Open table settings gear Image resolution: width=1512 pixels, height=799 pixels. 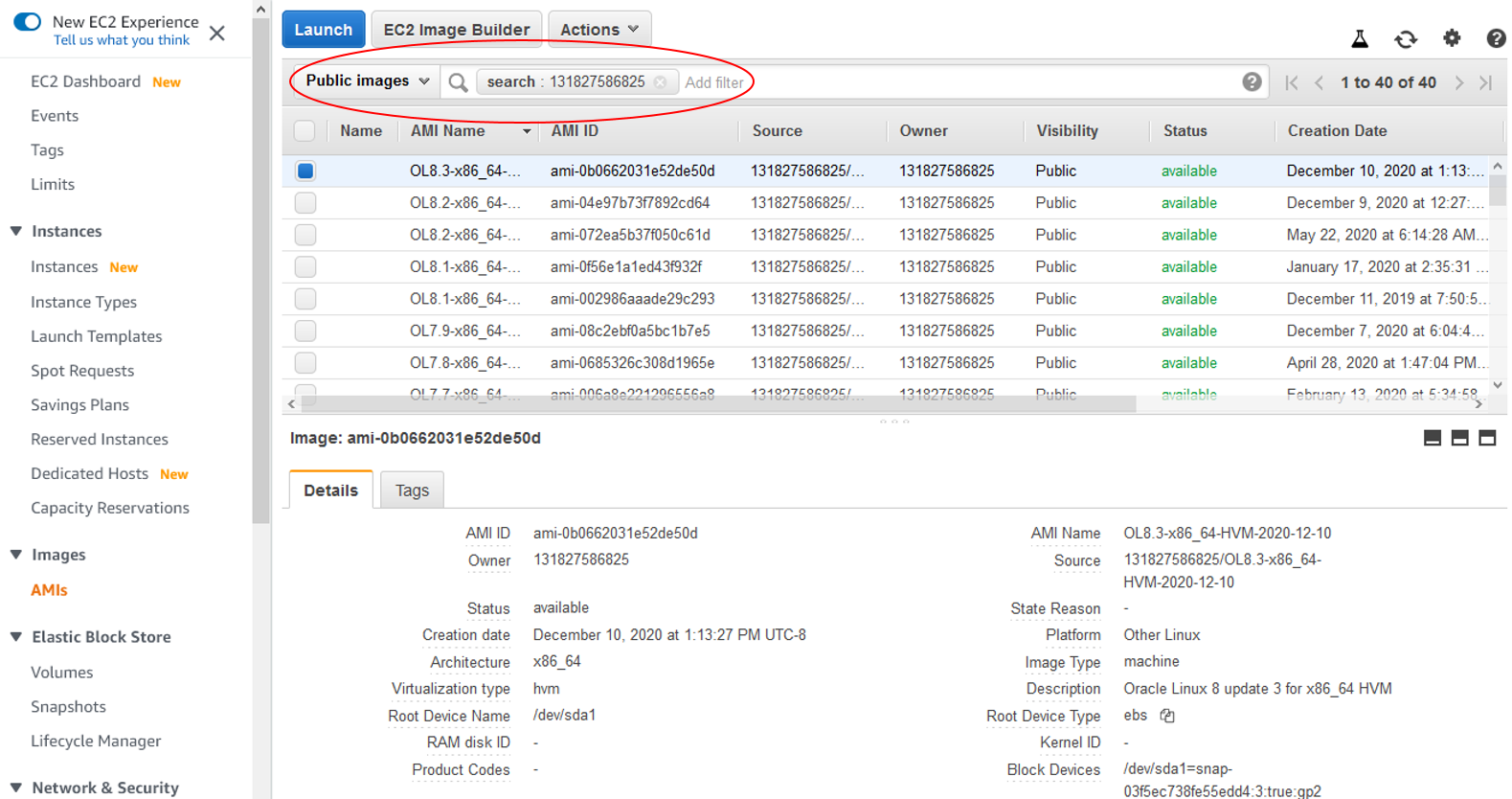point(1452,37)
